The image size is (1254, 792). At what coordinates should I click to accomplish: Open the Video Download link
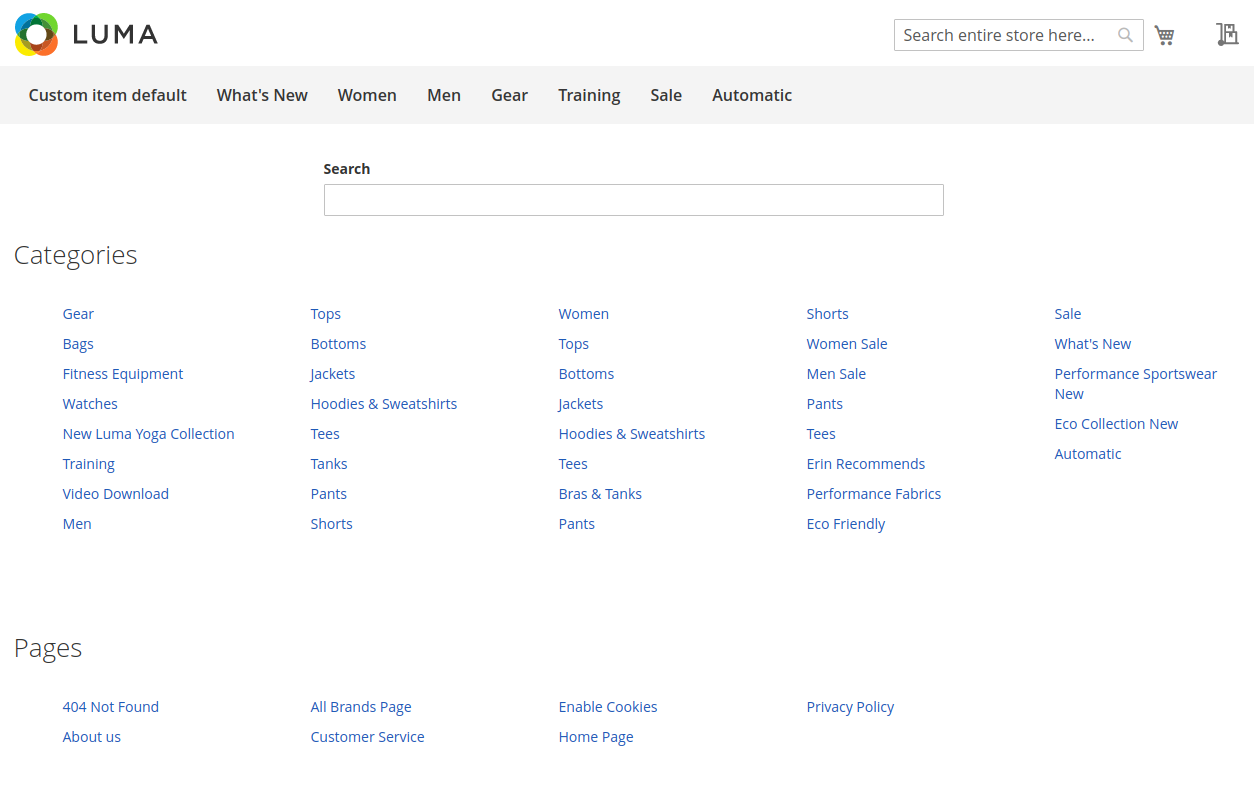pos(116,494)
